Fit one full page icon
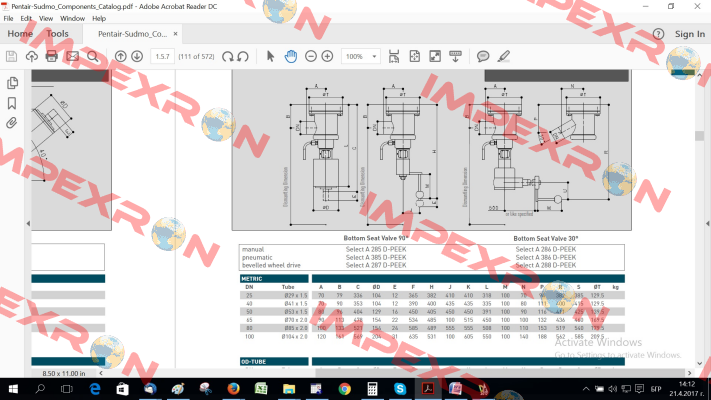This screenshot has width=711, height=400. pos(414,56)
